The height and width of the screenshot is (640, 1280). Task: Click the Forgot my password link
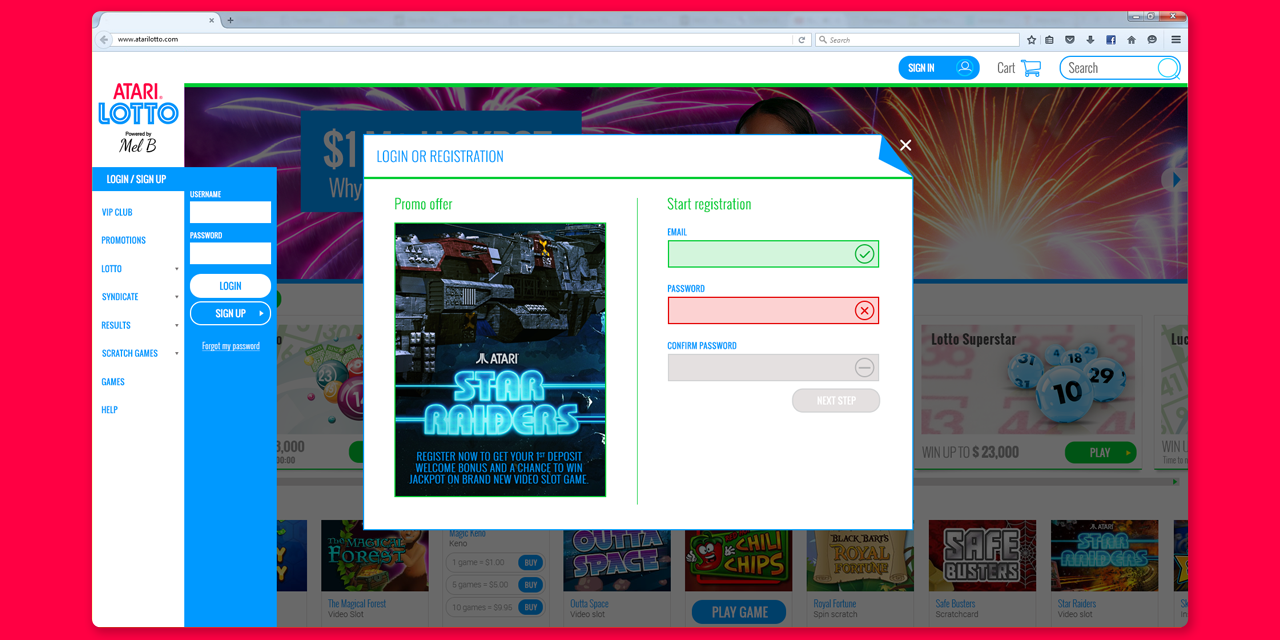(x=231, y=346)
